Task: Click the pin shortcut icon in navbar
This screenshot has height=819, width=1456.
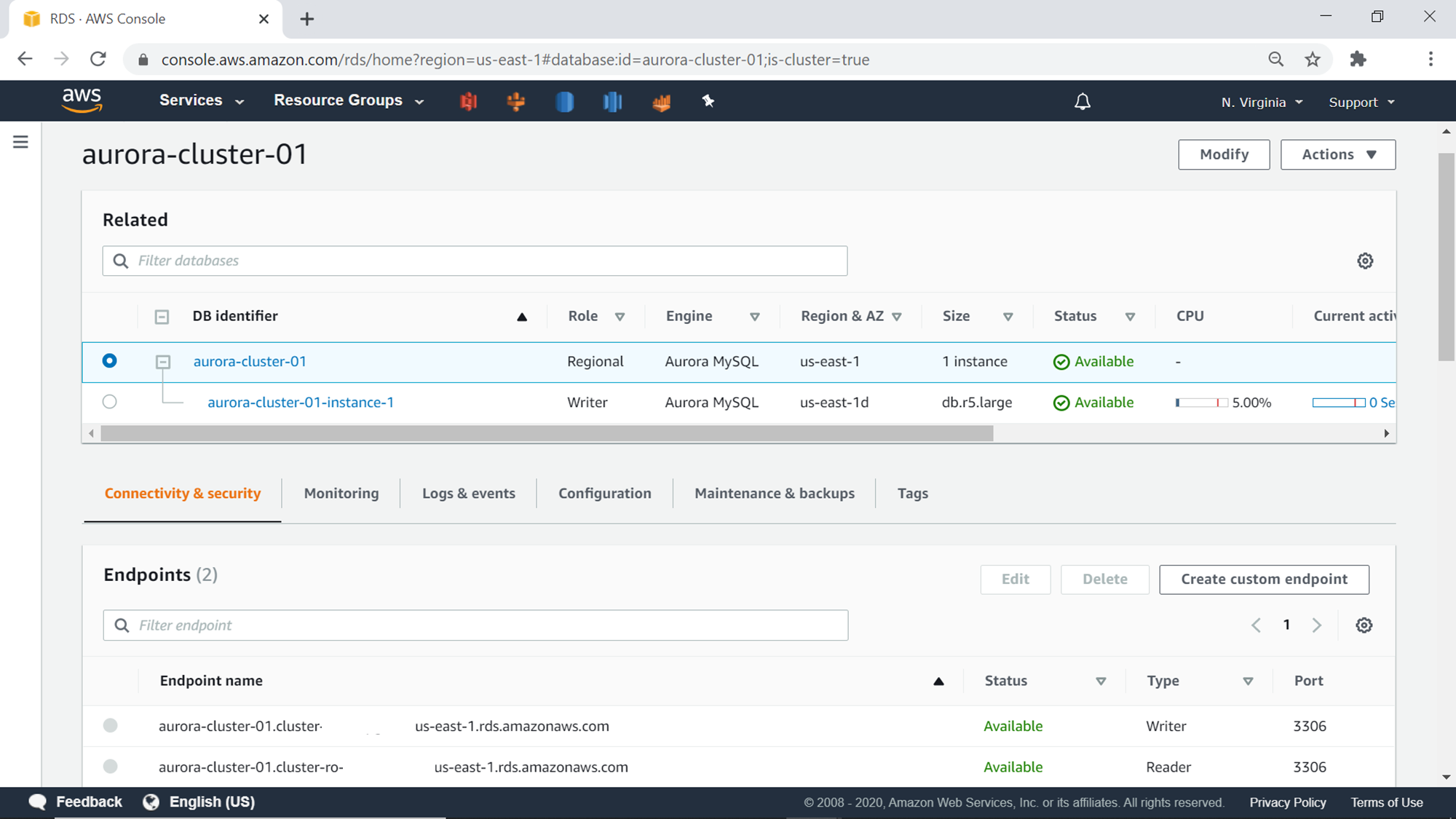Action: 708,101
